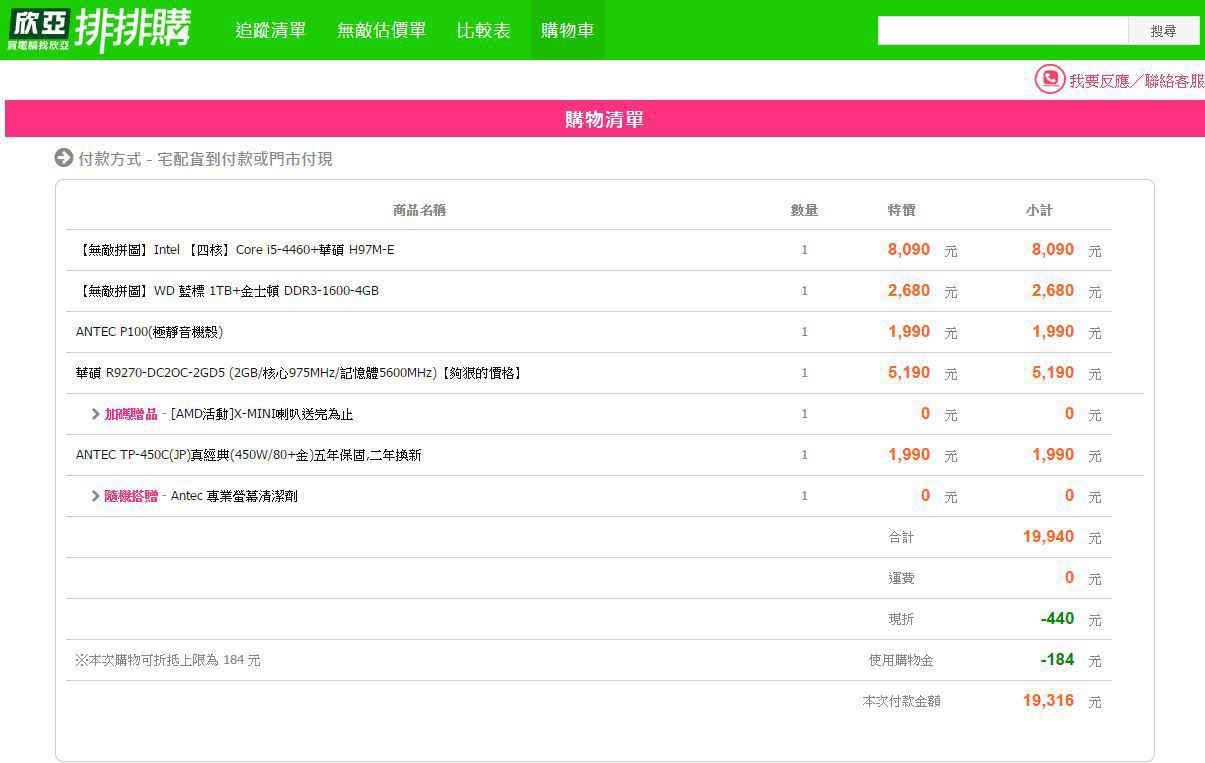The width and height of the screenshot is (1205, 763).
Task: Click the 小計 column header
Action: [x=1039, y=210]
